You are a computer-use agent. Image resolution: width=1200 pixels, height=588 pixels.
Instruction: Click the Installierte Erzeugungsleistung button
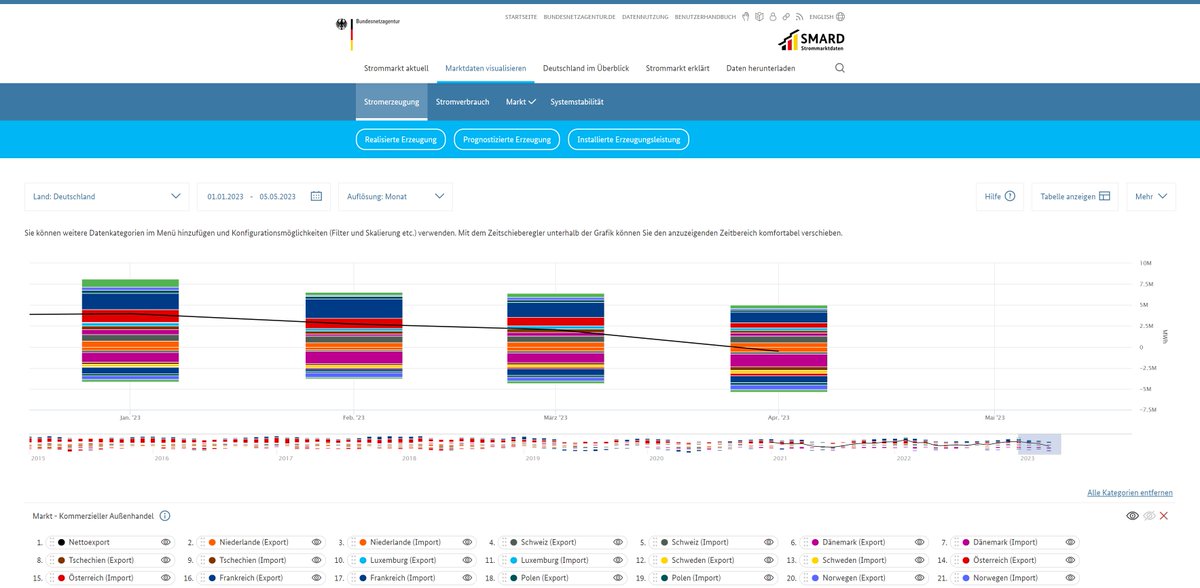629,140
